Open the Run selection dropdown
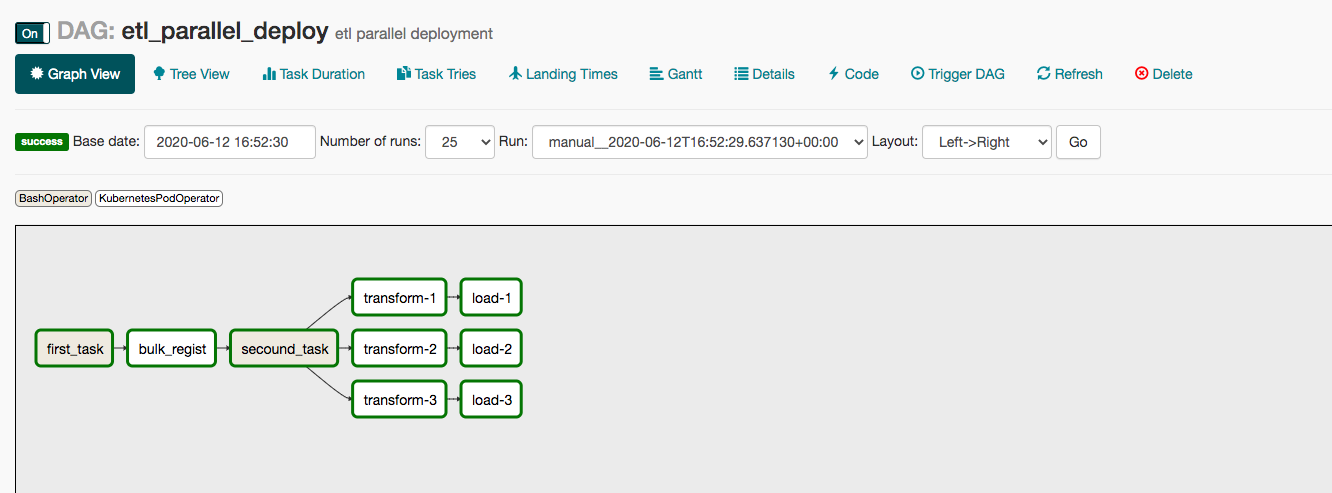Screen dimensions: 1332x493 point(700,142)
